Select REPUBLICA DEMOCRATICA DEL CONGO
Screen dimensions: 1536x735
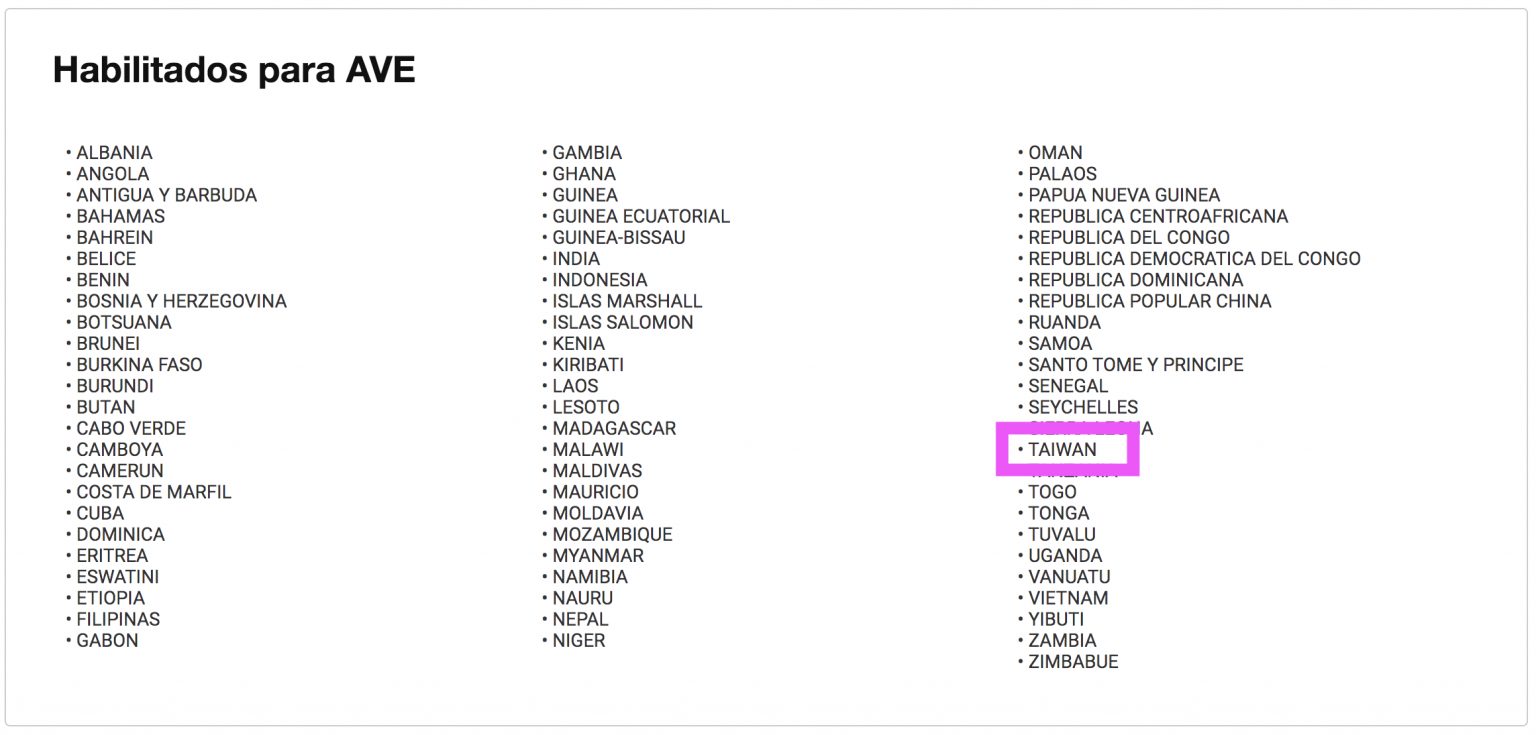click(1194, 259)
